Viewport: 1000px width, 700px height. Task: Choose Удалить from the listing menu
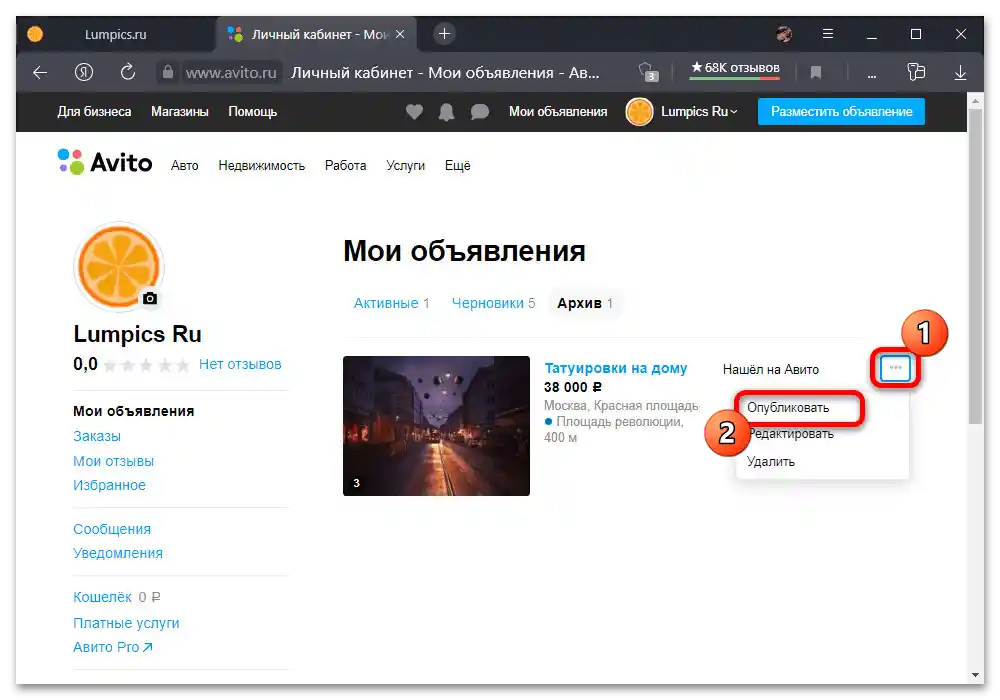click(x=770, y=462)
